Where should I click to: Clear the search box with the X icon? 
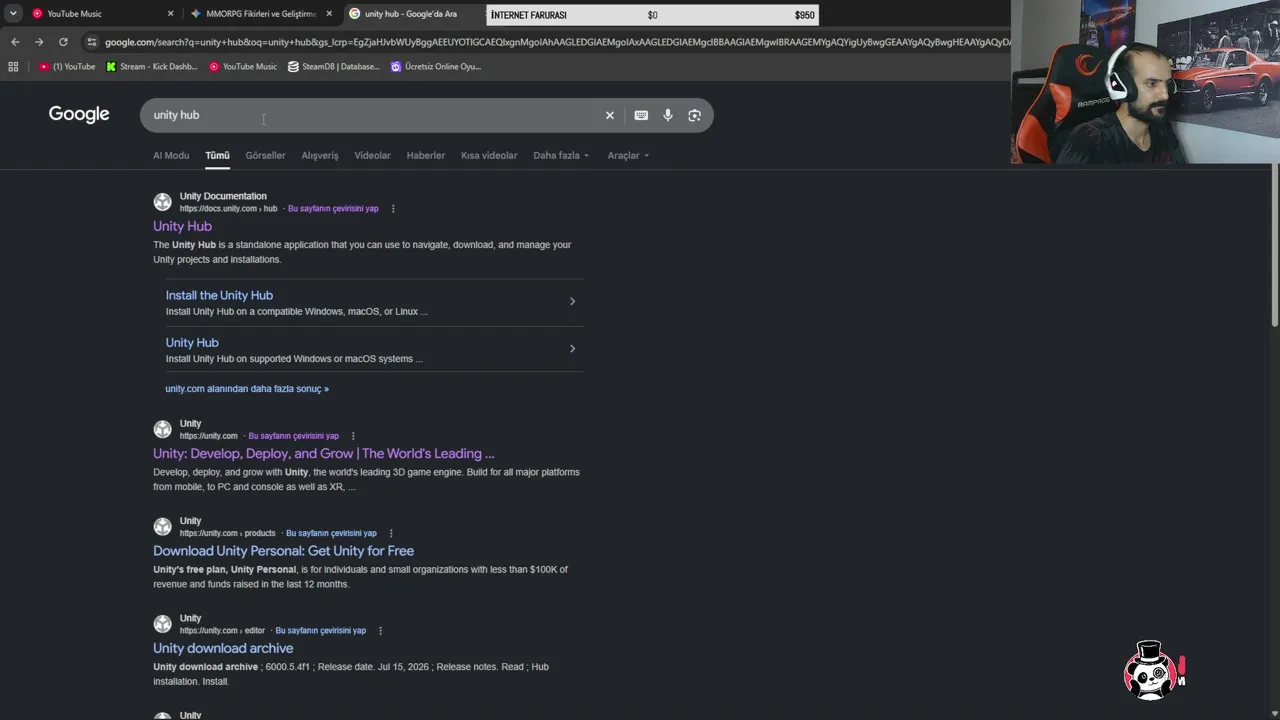click(609, 115)
